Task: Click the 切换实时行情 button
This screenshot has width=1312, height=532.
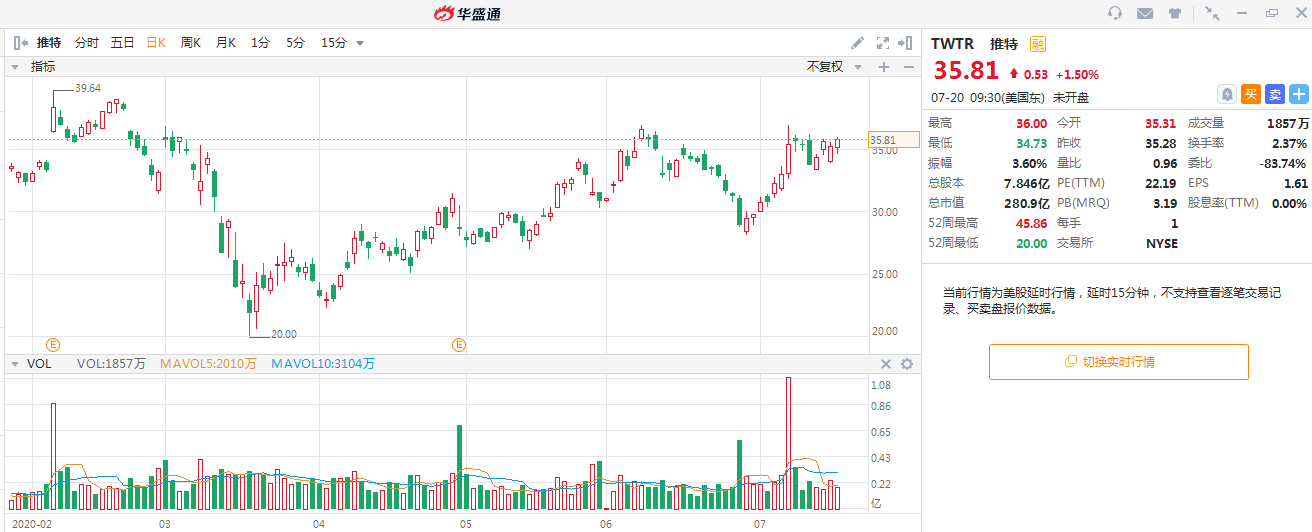Action: [x=1118, y=362]
